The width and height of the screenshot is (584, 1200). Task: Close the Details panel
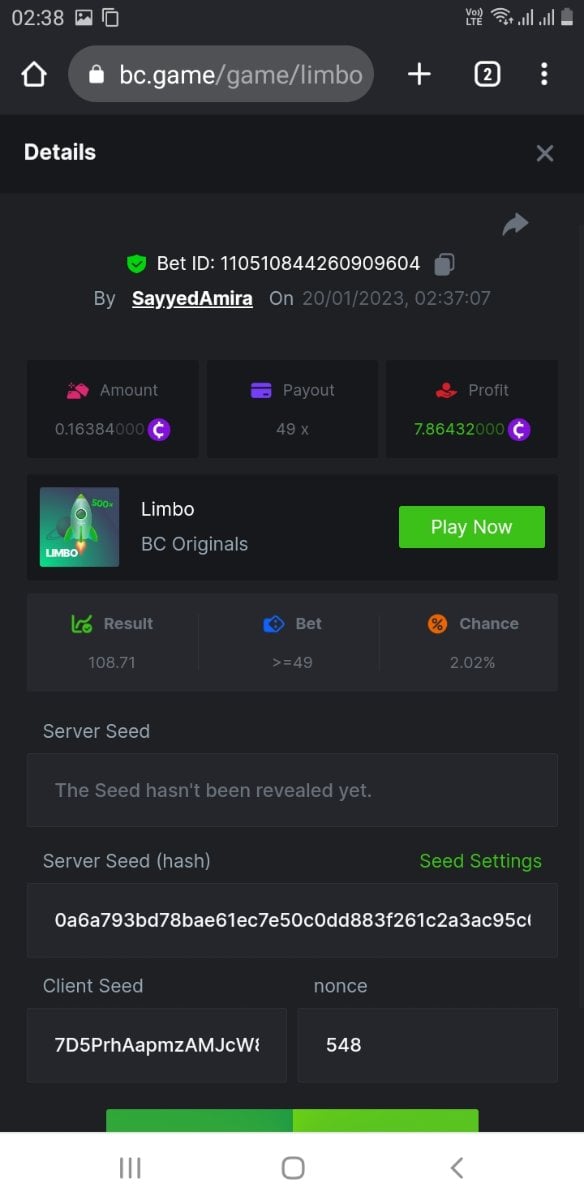click(545, 153)
